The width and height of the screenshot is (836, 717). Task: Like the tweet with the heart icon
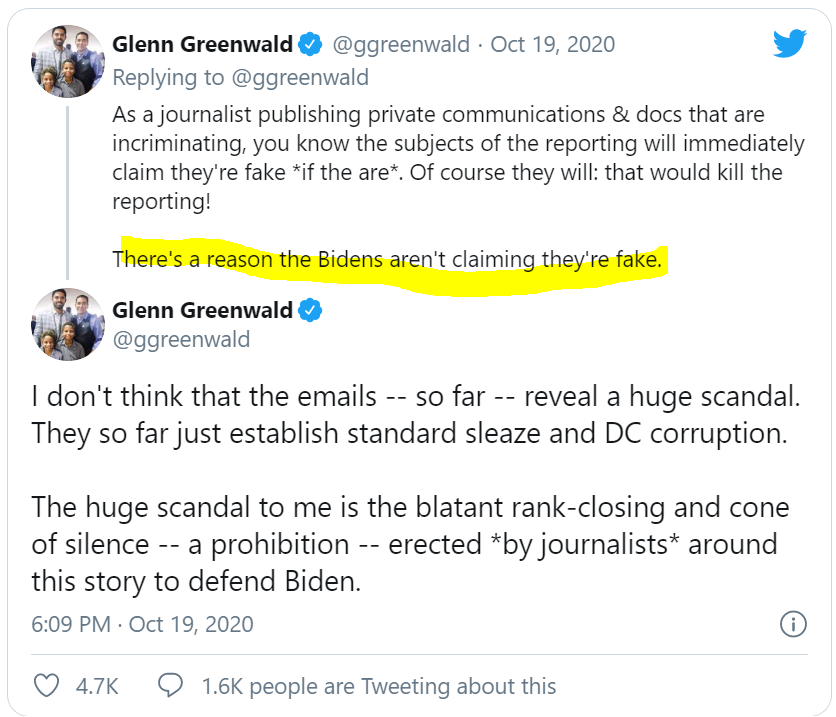[x=47, y=686]
